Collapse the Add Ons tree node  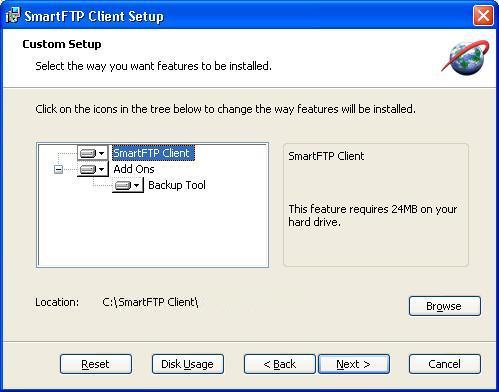point(58,169)
